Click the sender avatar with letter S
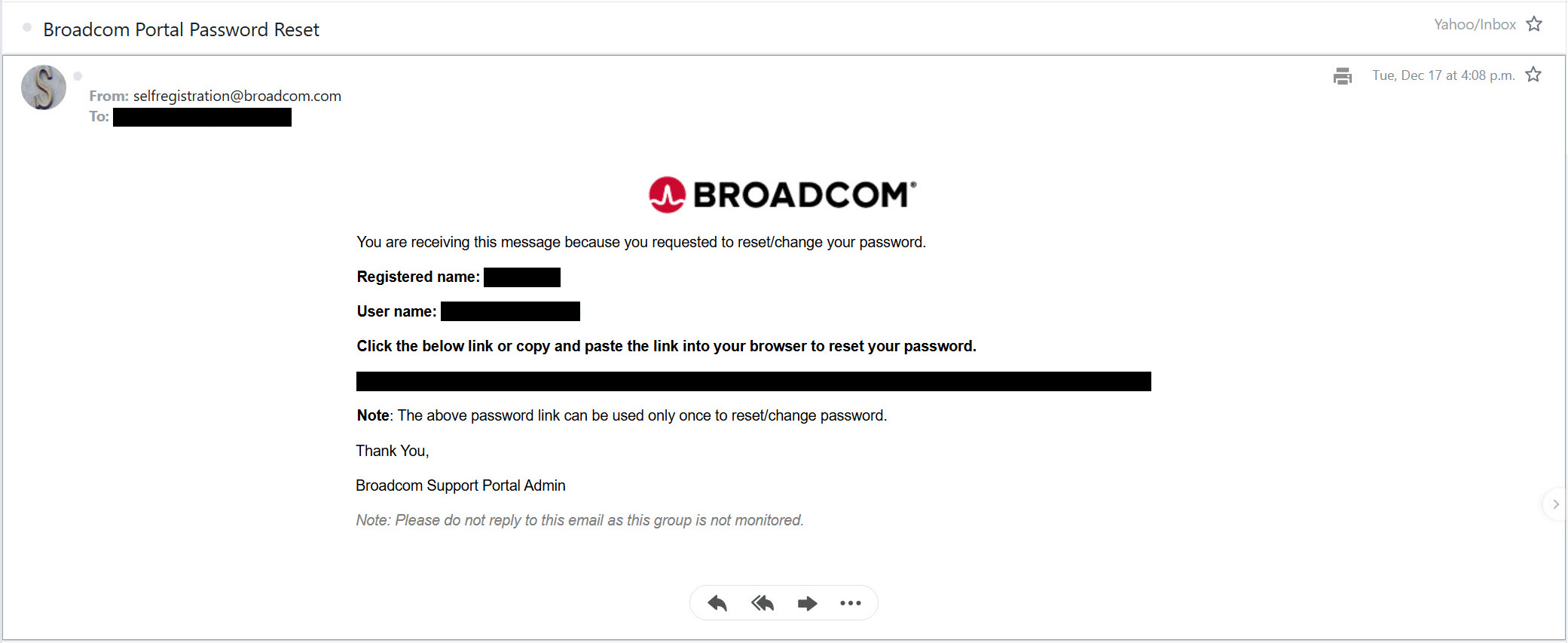The width and height of the screenshot is (1568, 643). 44,87
